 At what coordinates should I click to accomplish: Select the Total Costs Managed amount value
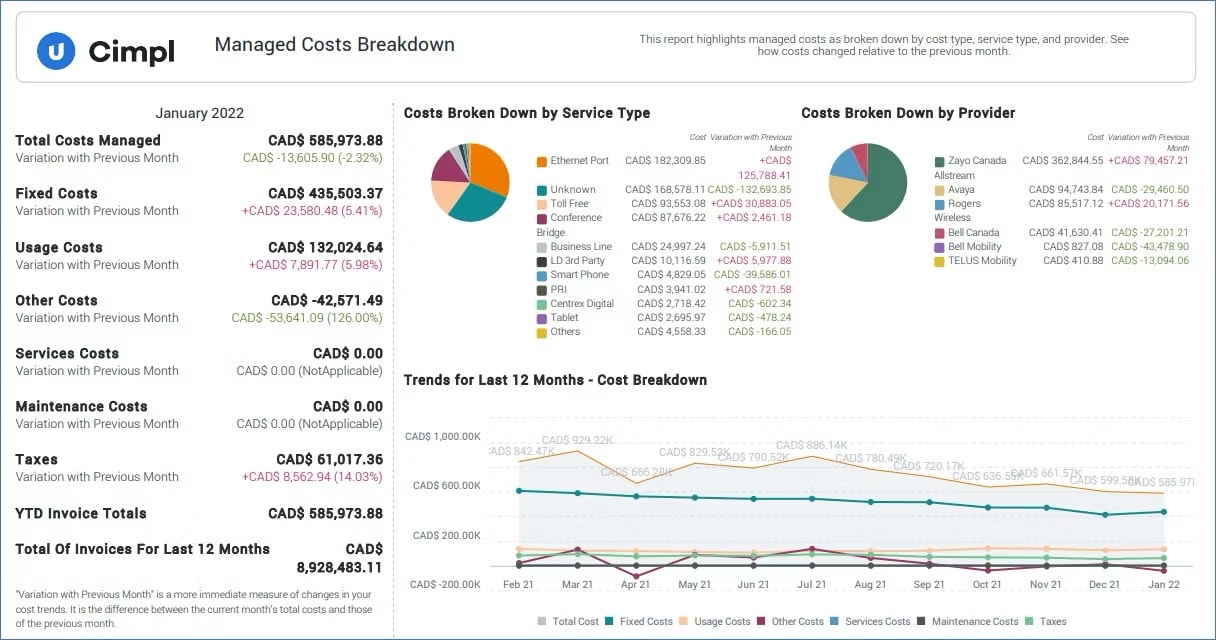point(325,140)
